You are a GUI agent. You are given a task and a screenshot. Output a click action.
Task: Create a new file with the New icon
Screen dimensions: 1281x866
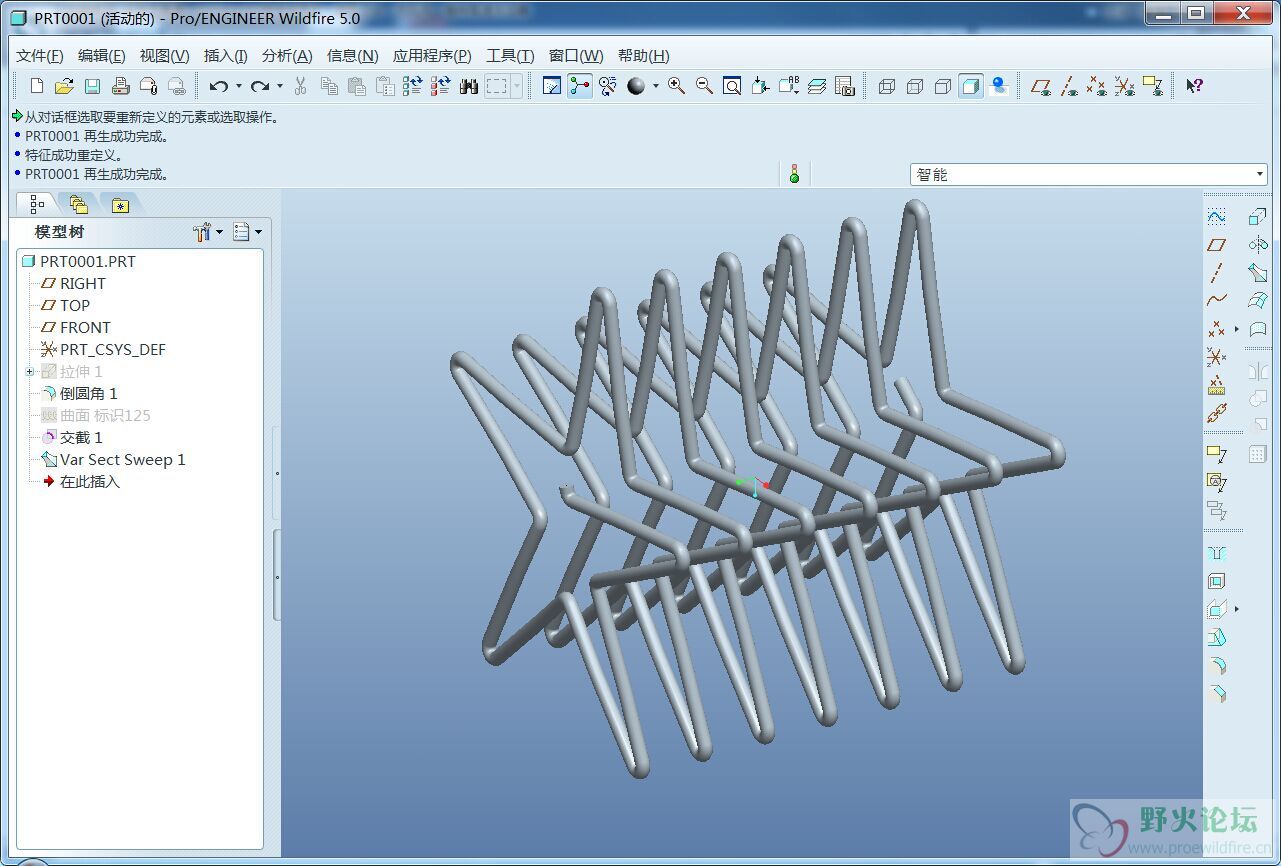37,86
